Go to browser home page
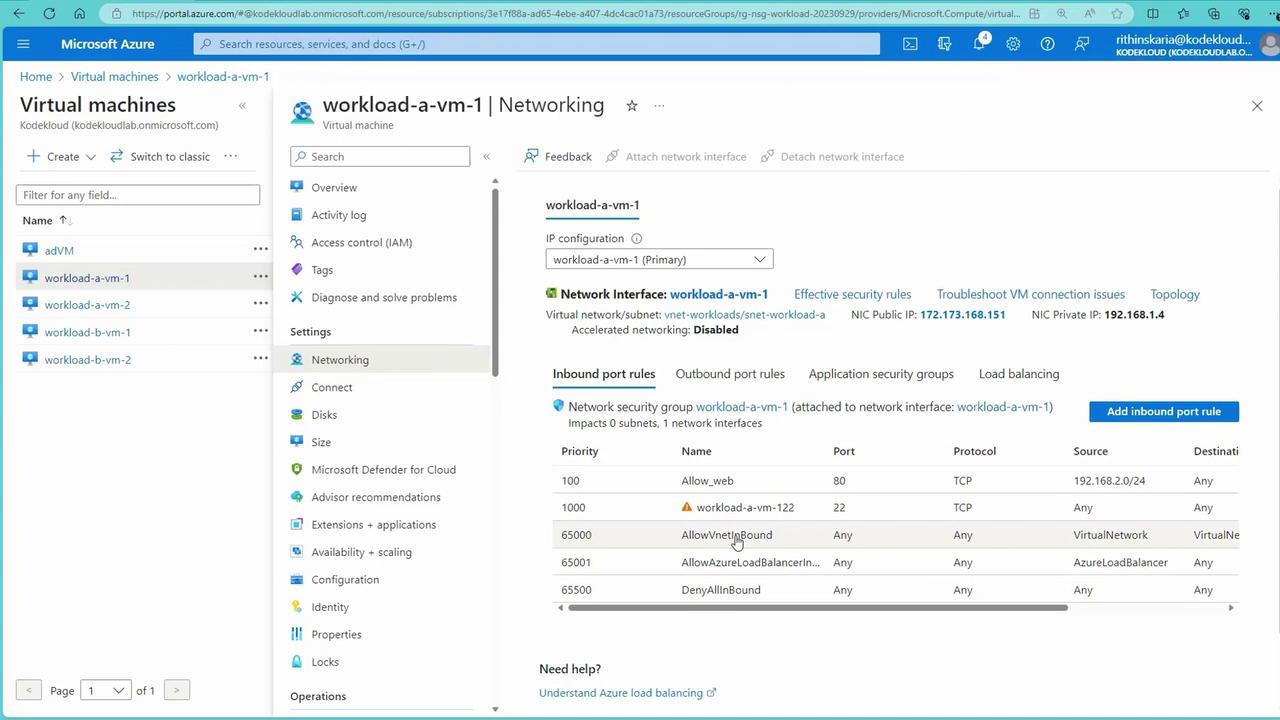 80,14
